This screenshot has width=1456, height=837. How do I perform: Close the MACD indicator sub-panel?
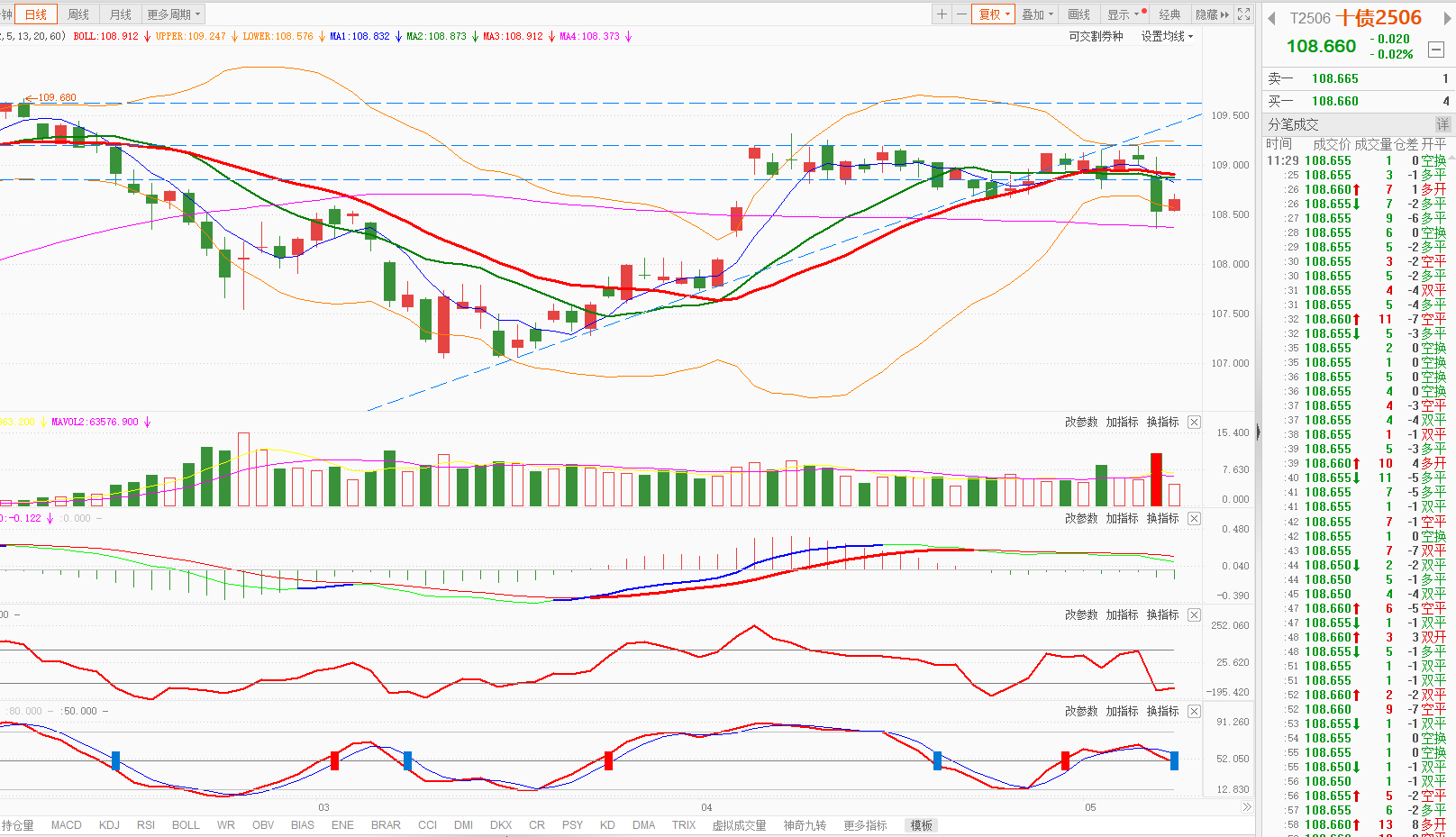[x=1194, y=518]
